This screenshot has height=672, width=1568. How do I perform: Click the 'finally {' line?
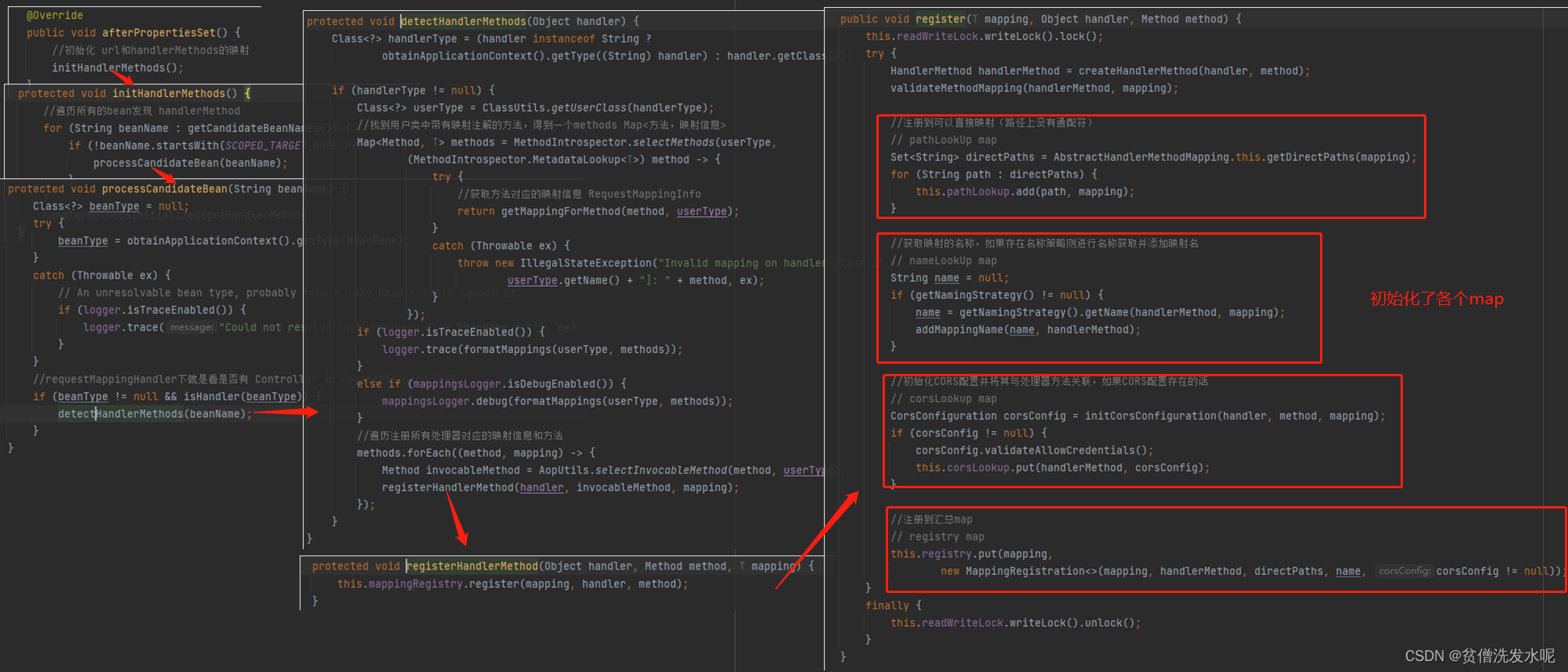point(894,606)
